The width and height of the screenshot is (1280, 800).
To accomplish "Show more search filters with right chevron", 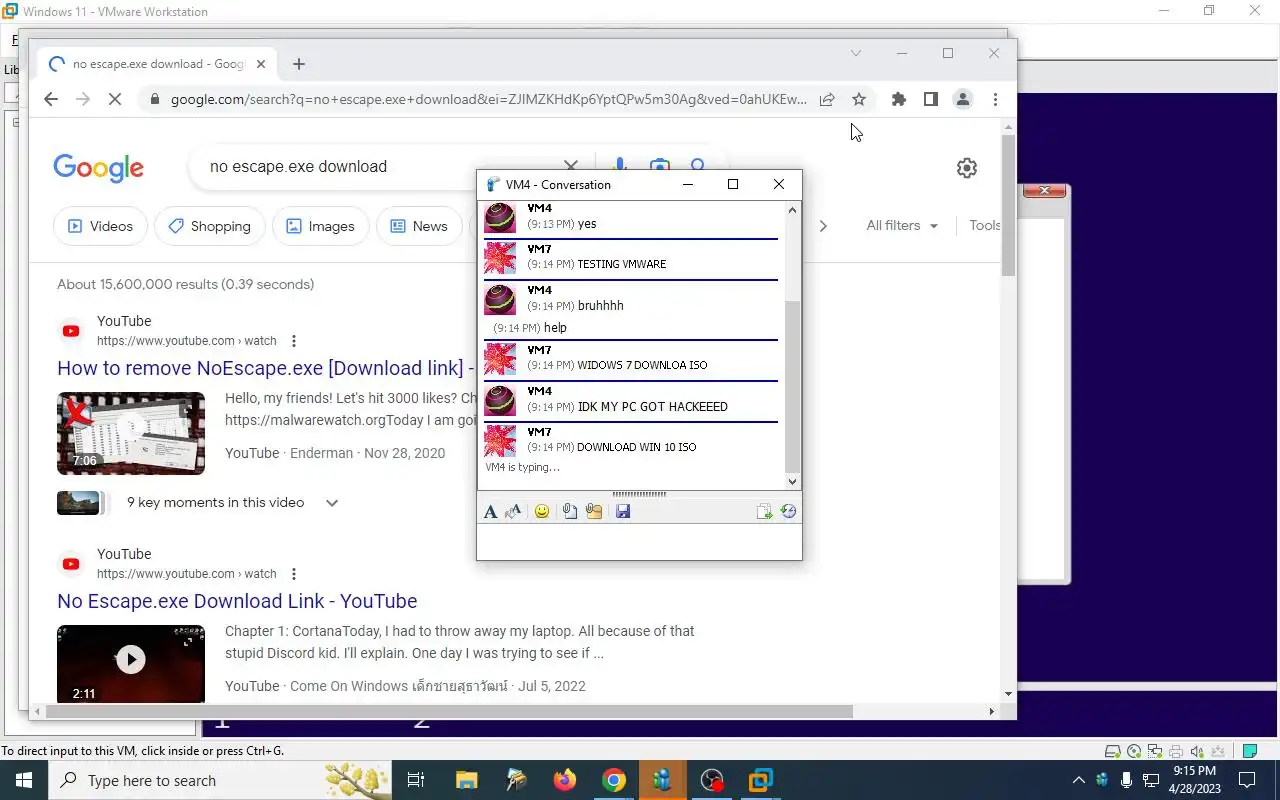I will (x=823, y=226).
